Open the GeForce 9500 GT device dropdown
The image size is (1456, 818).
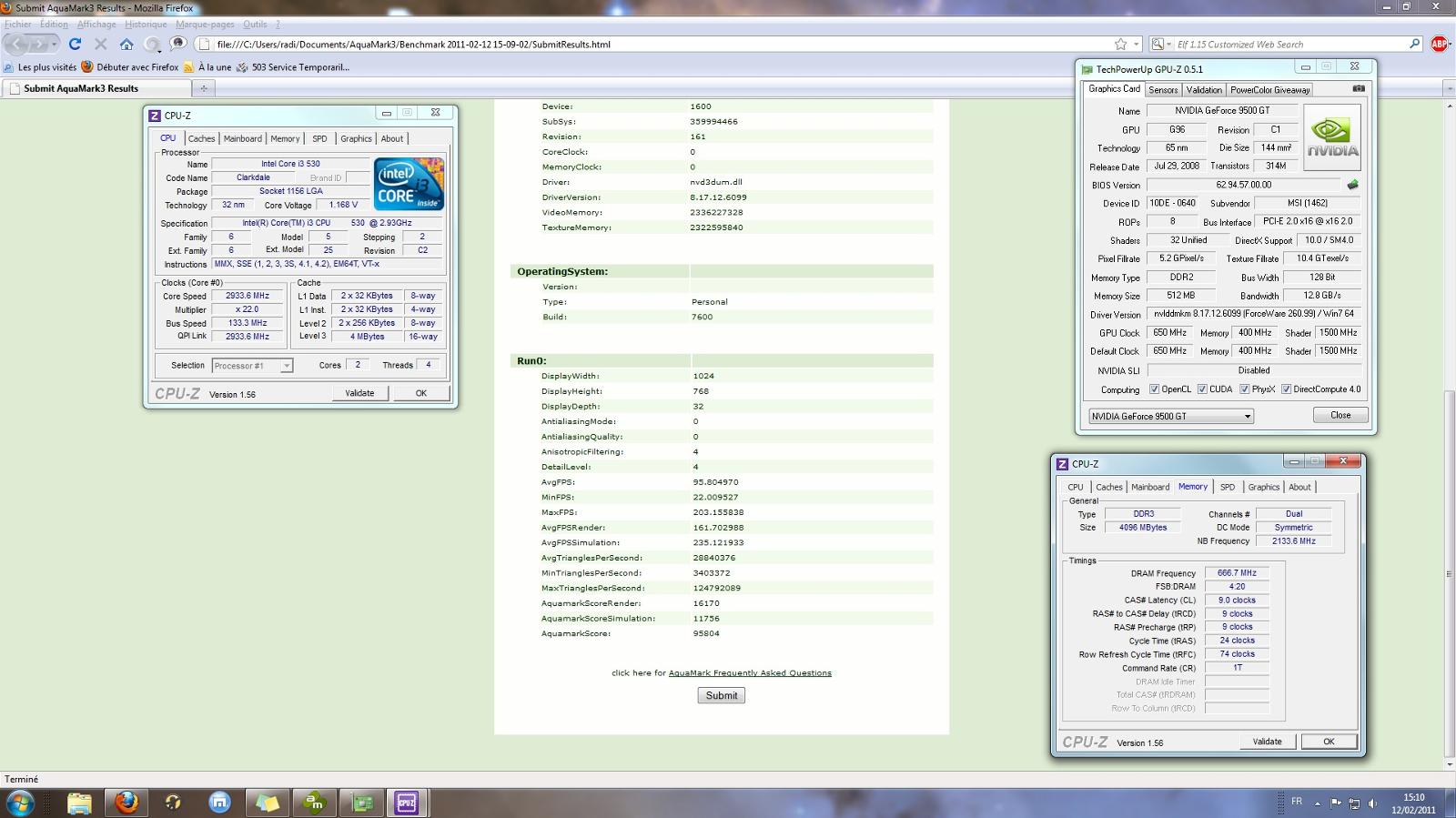pos(1171,416)
